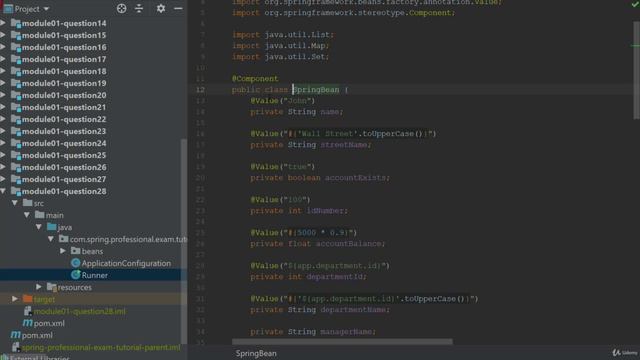This screenshot has width=640, height=360.
Task: Click the main folder icon
Action: coord(40,215)
